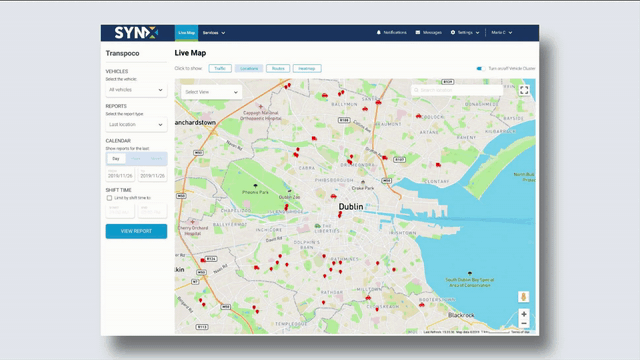Switch to the Live Map tab
Screen dimensions: 640x360
tap(186, 33)
